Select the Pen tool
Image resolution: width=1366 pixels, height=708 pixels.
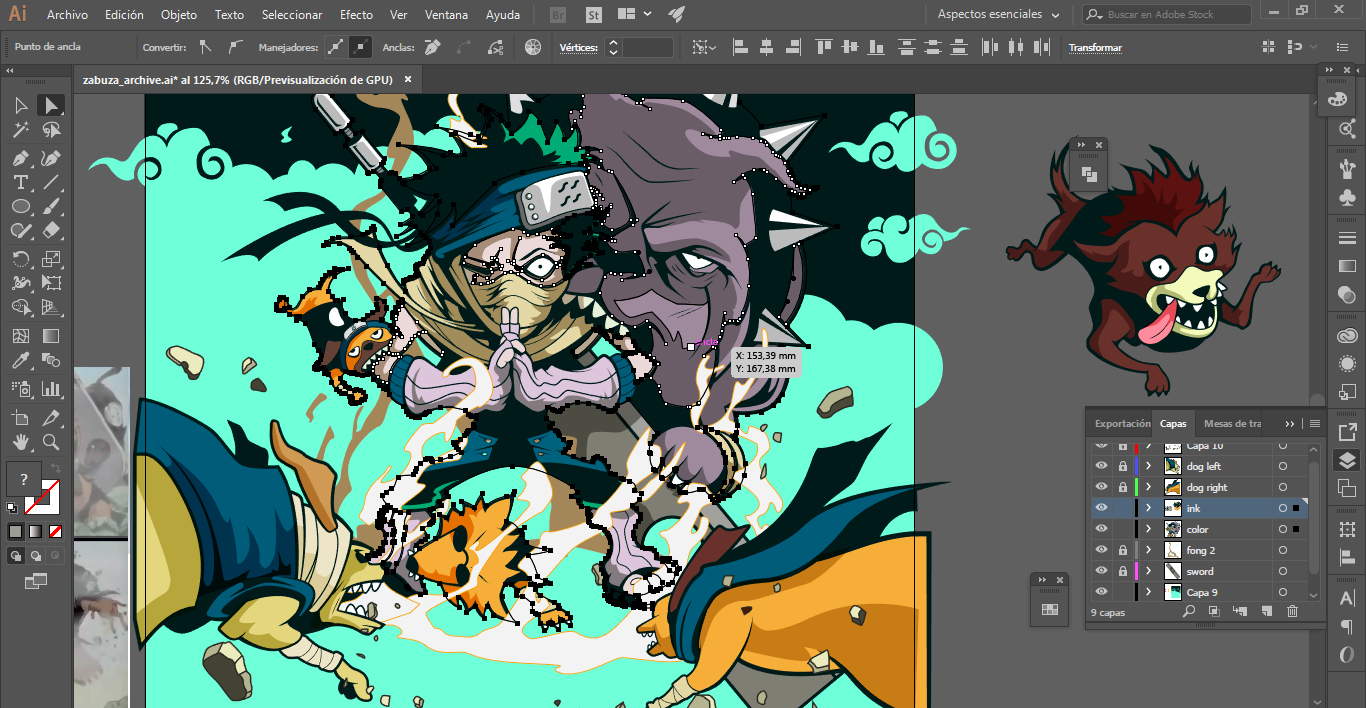click(20, 158)
